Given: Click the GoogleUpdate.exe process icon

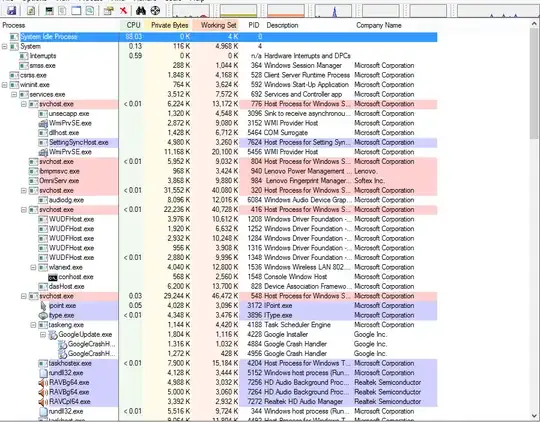Looking at the screenshot, I should pos(53,334).
